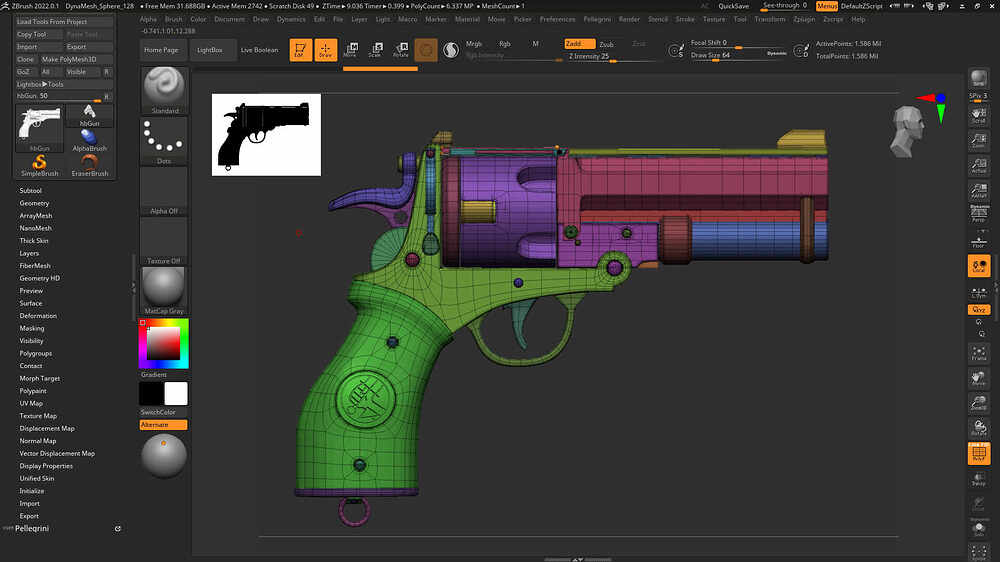Viewport: 1000px width, 562px height.
Task: Click the Live Boolean button
Action: pyautogui.click(x=260, y=50)
